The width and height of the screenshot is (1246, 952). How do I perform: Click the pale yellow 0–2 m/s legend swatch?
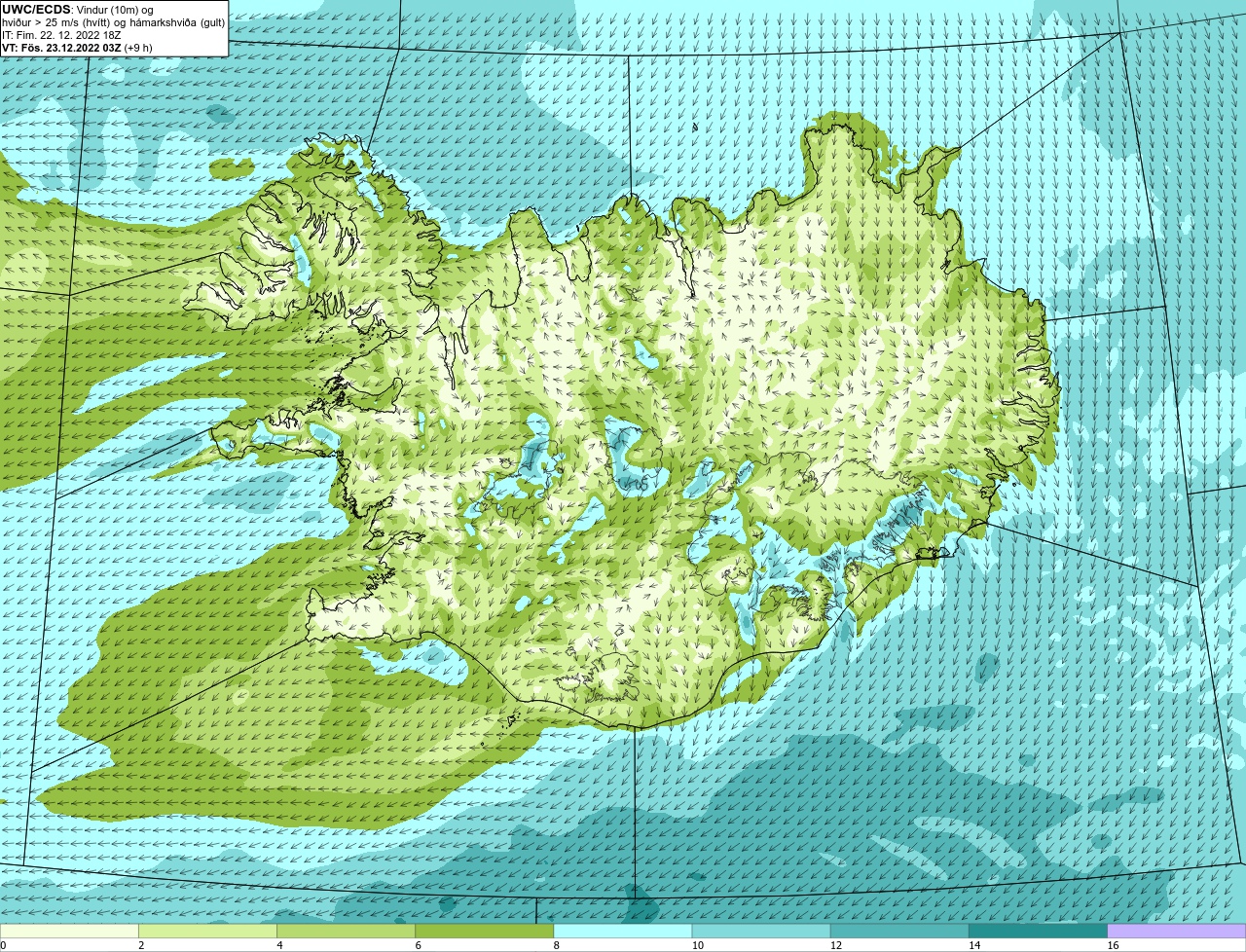69,931
